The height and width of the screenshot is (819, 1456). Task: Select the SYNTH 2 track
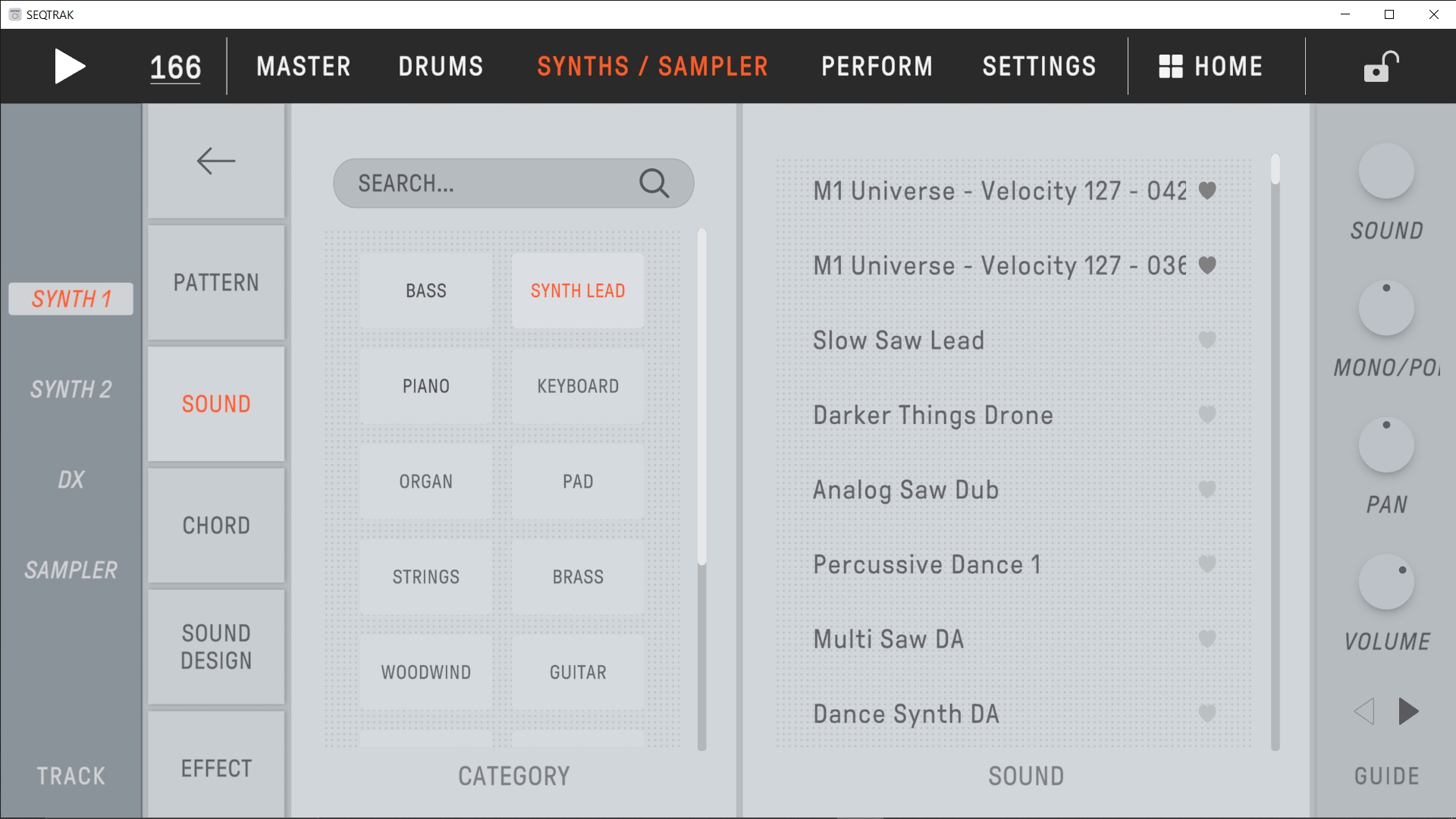[71, 389]
